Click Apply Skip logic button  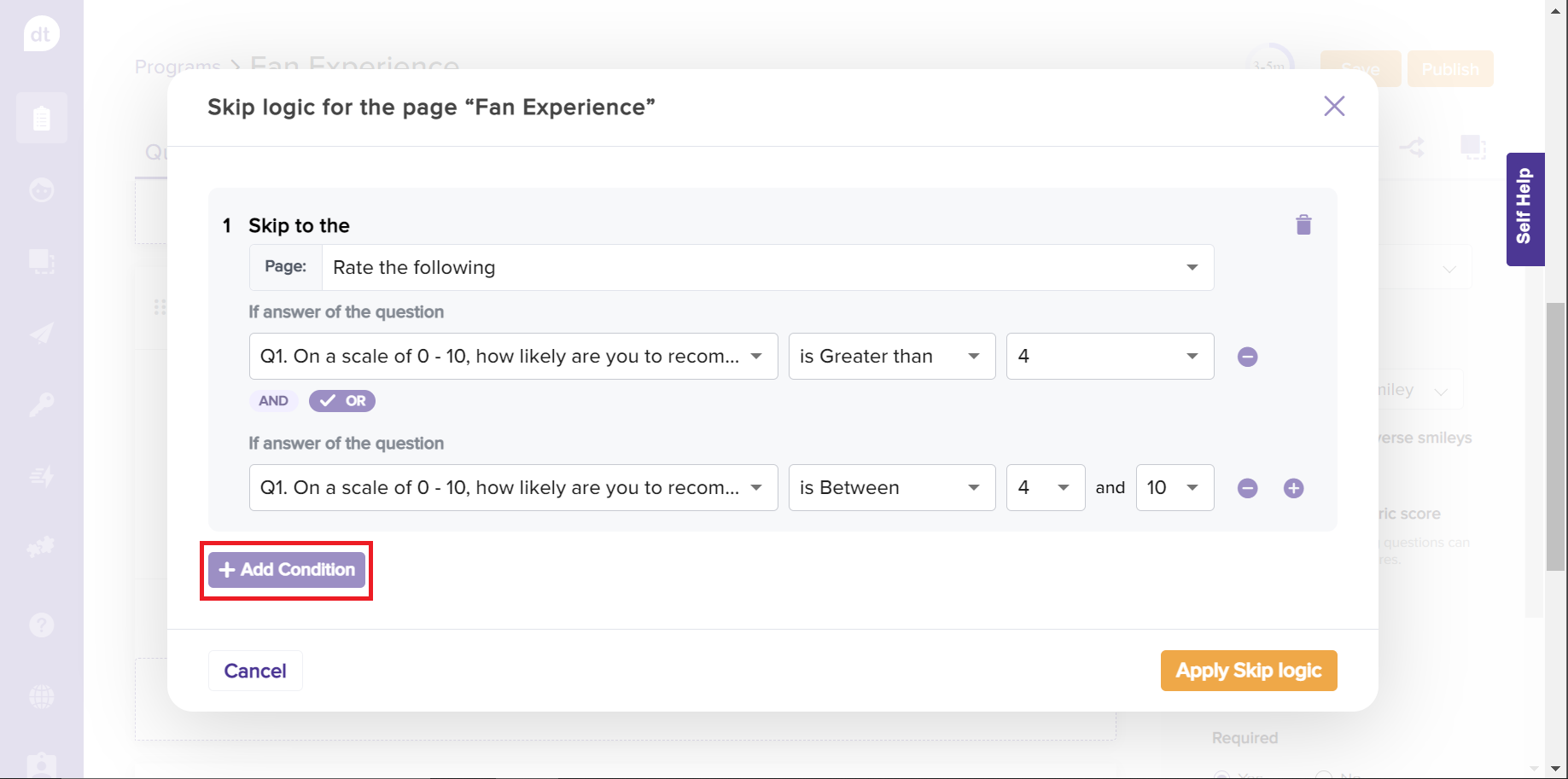click(1248, 671)
